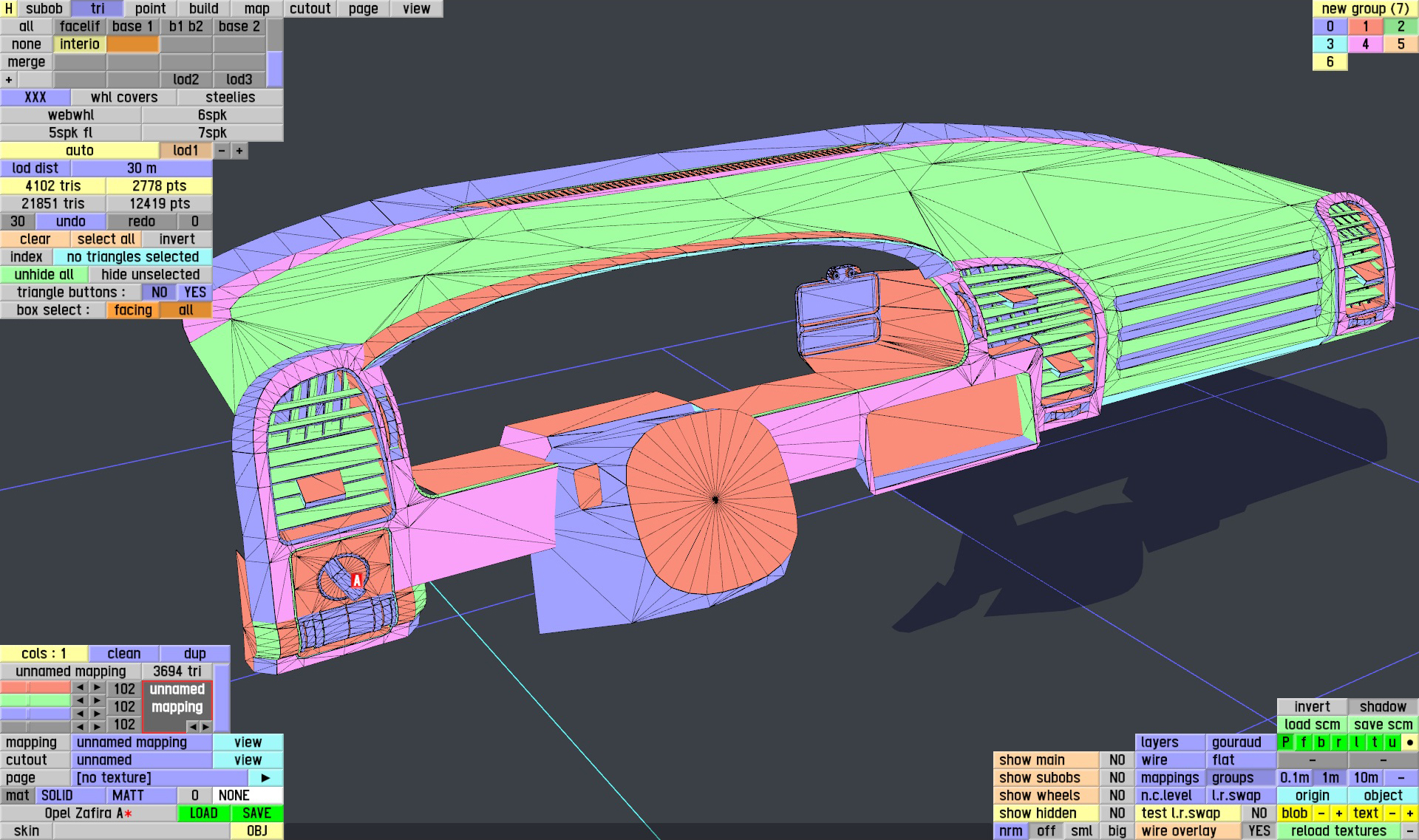Screen dimensions: 1419x840
Task: Click the reload textures button
Action: [1338, 831]
